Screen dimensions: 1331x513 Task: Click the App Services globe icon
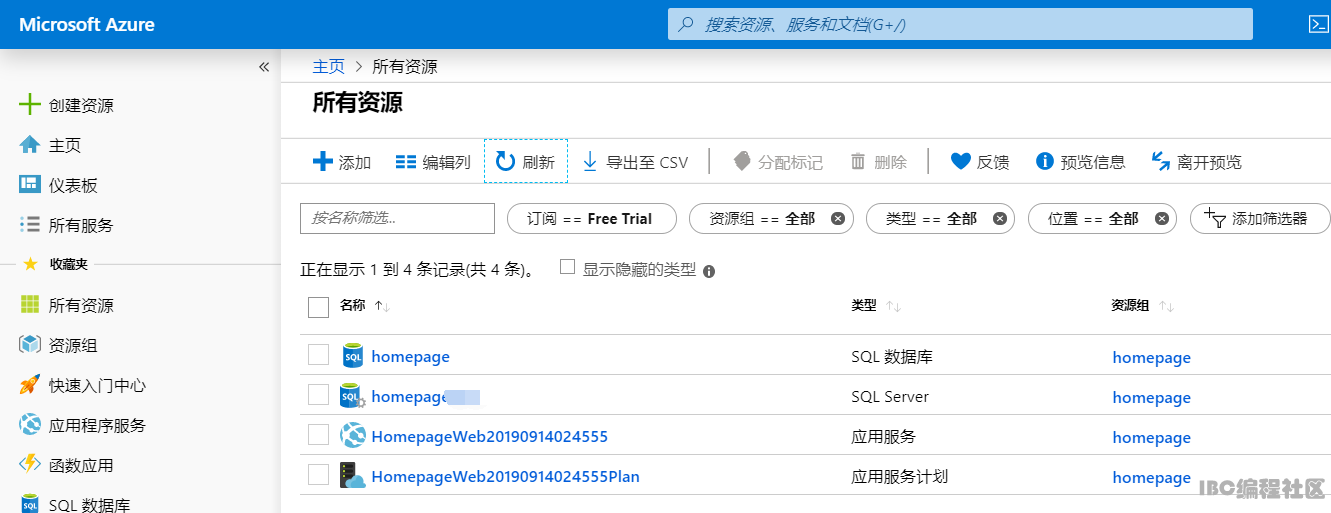tap(30, 425)
